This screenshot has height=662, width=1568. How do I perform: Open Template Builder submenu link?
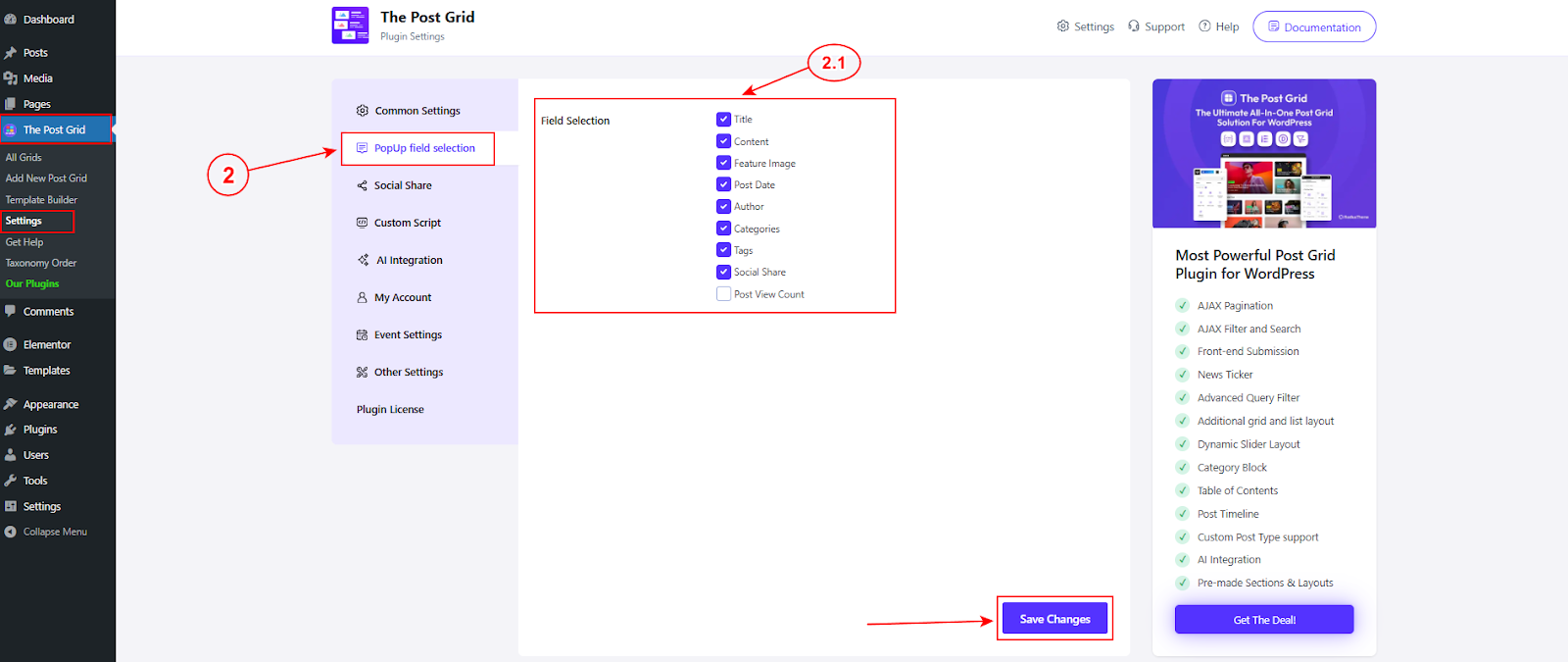point(41,200)
